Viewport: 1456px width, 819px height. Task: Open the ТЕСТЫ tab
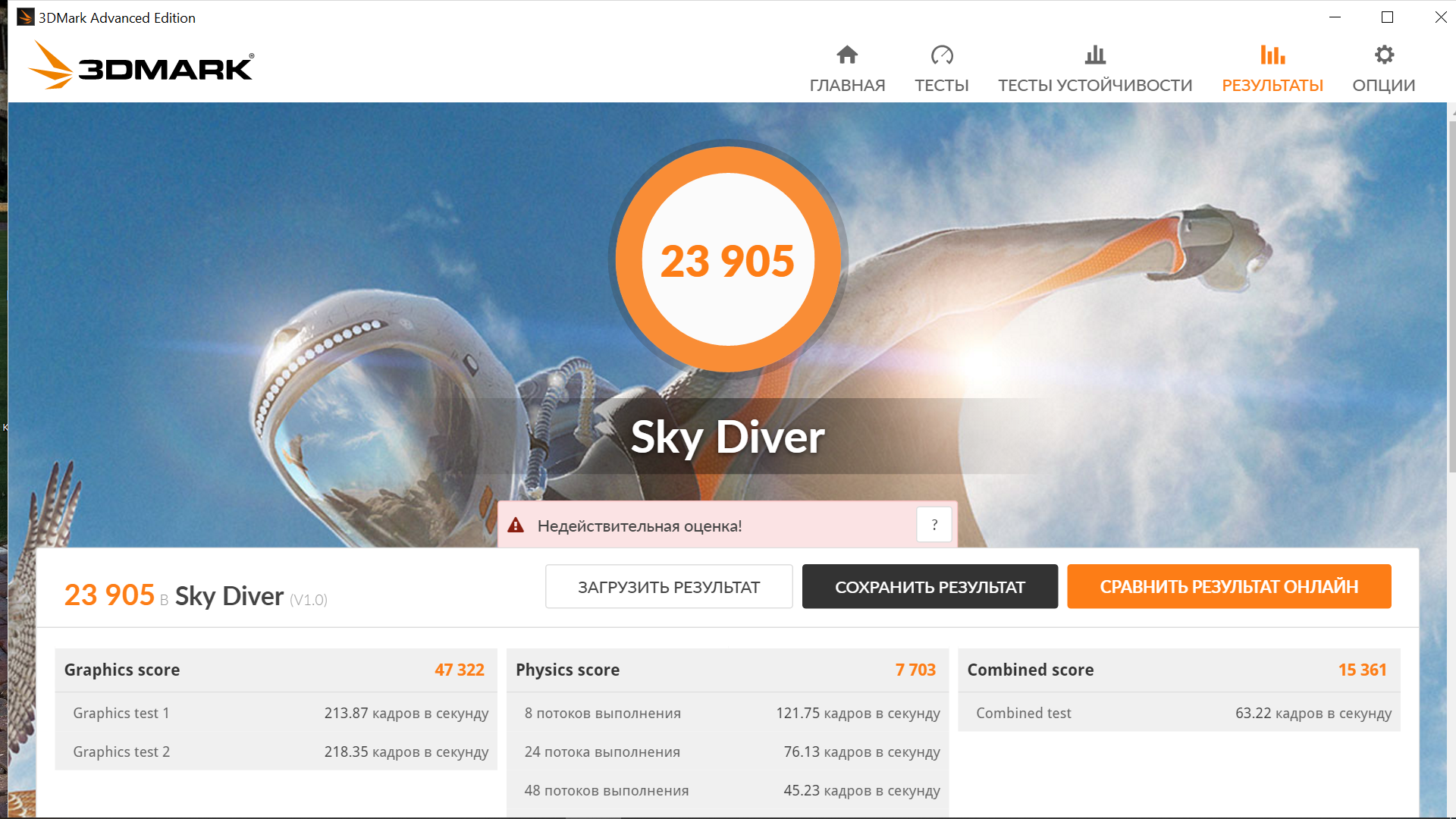pos(941,85)
